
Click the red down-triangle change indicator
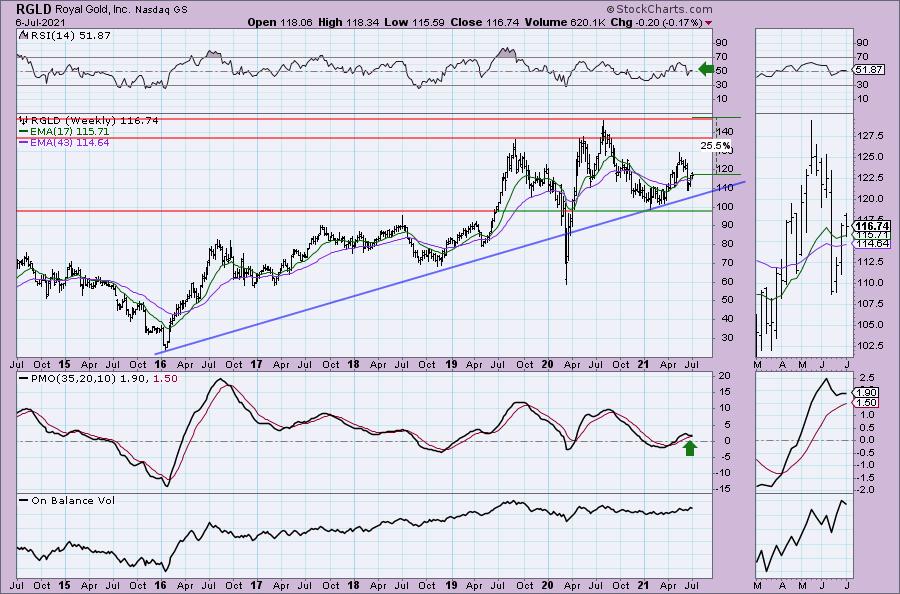click(709, 23)
